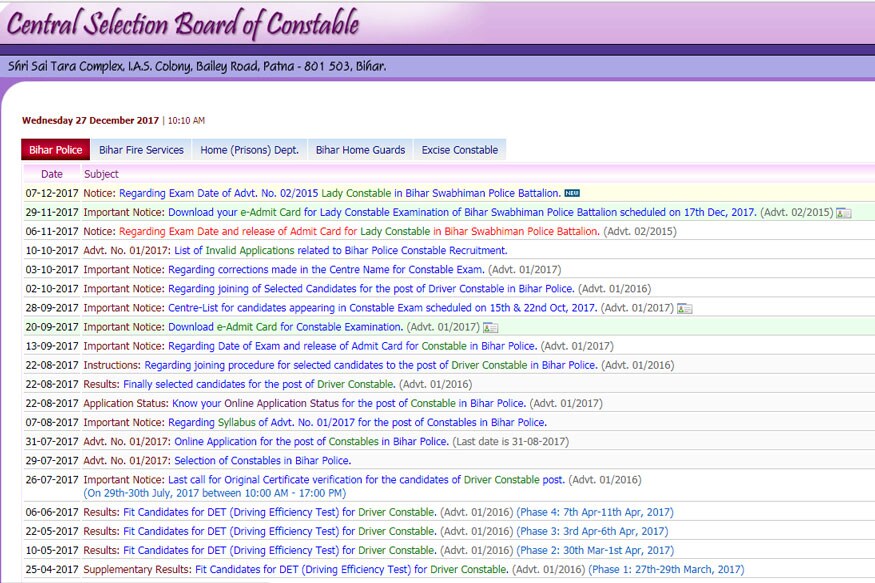Click the Central Selection Board of Constable header title

[183, 25]
